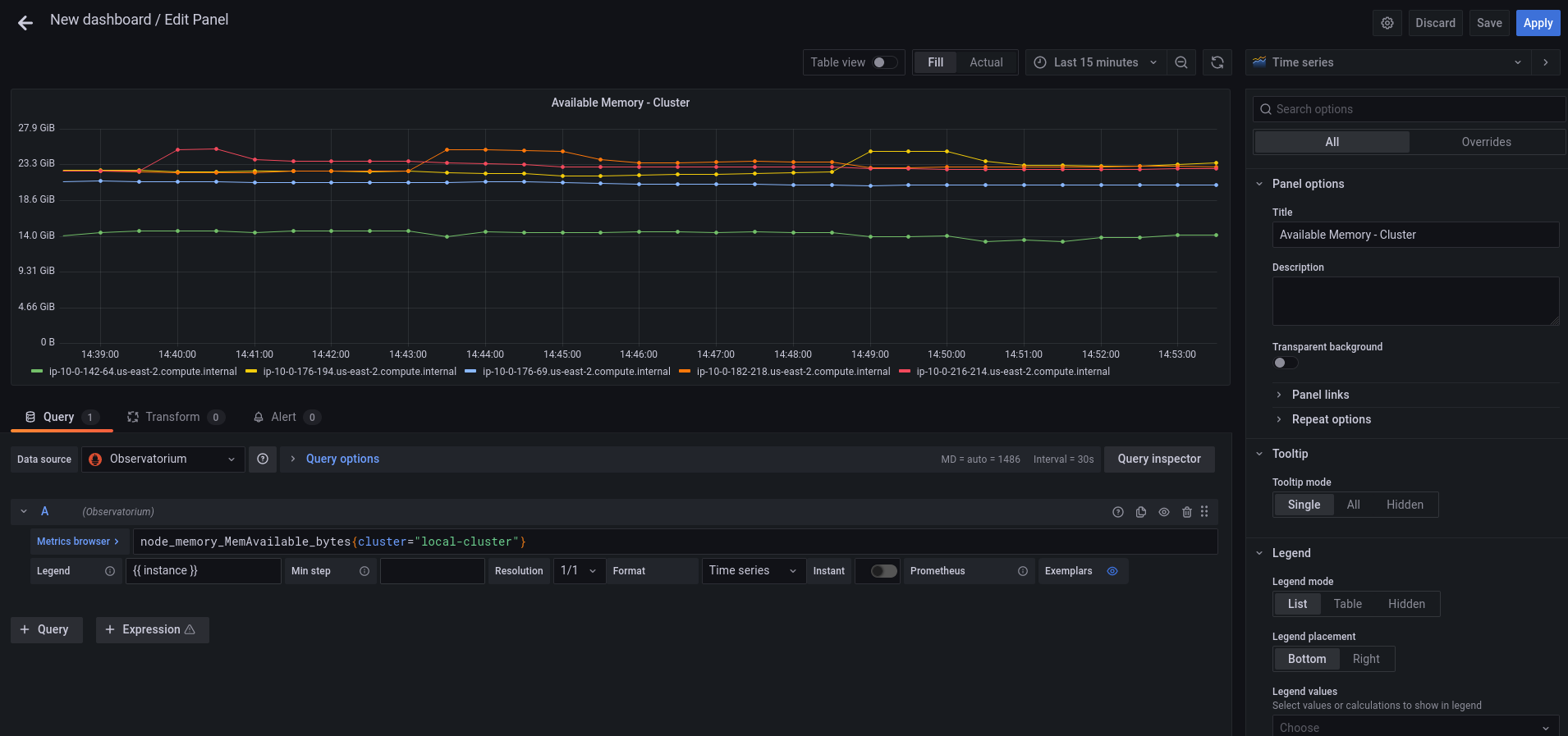Image resolution: width=1568 pixels, height=736 pixels.
Task: Refresh the dashboard icon
Action: coord(1217,62)
